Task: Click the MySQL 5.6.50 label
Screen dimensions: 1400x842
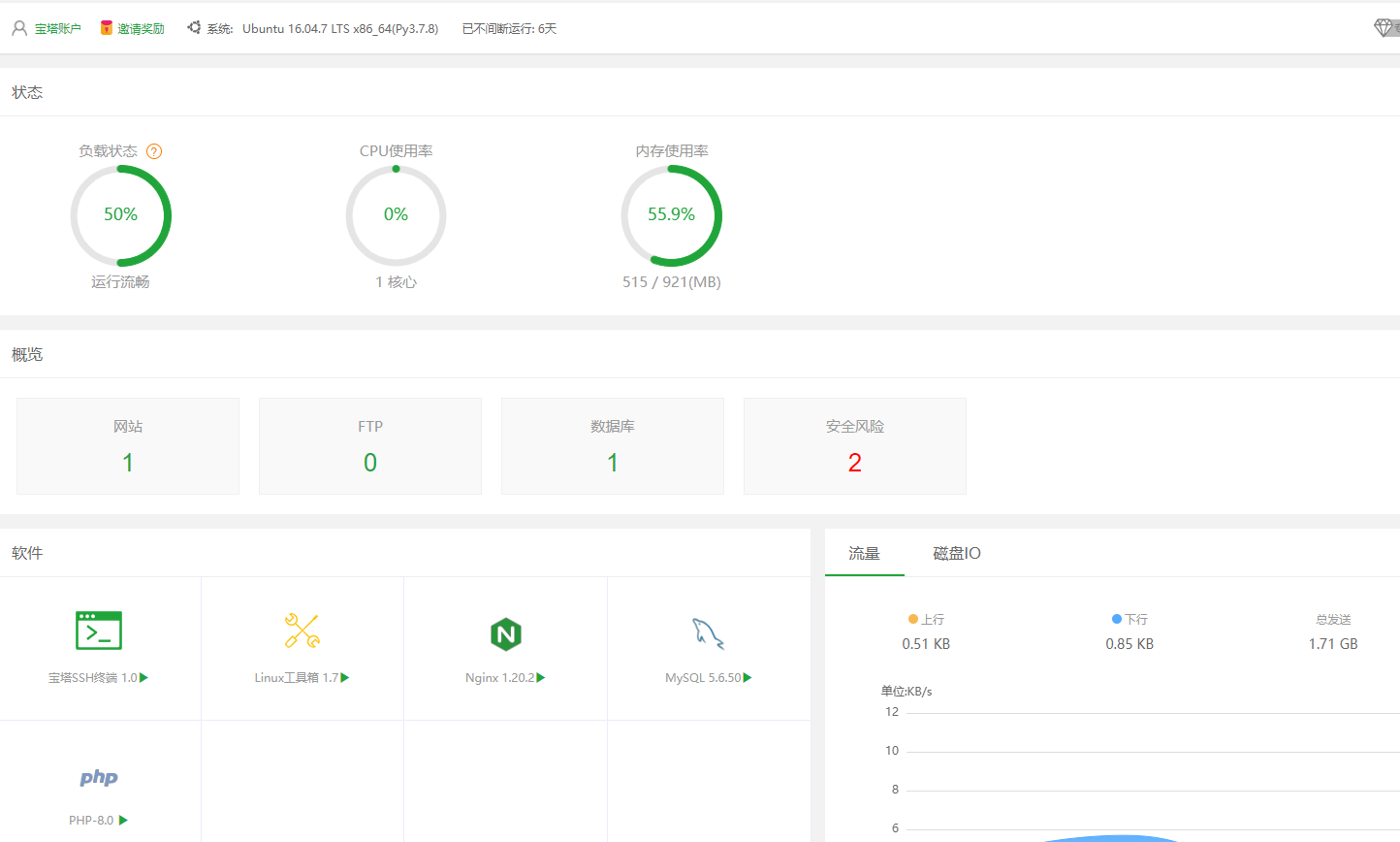Action: tap(703, 678)
